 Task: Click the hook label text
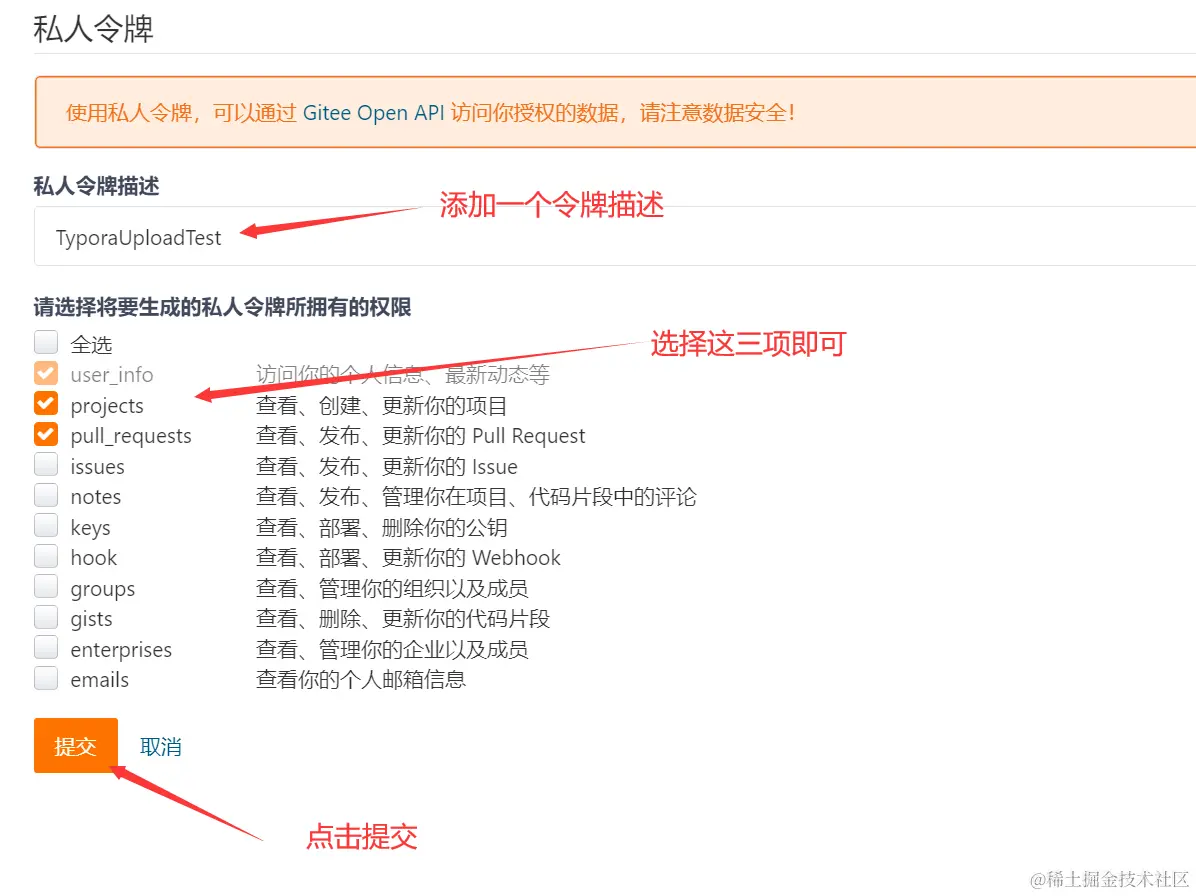coord(93,558)
